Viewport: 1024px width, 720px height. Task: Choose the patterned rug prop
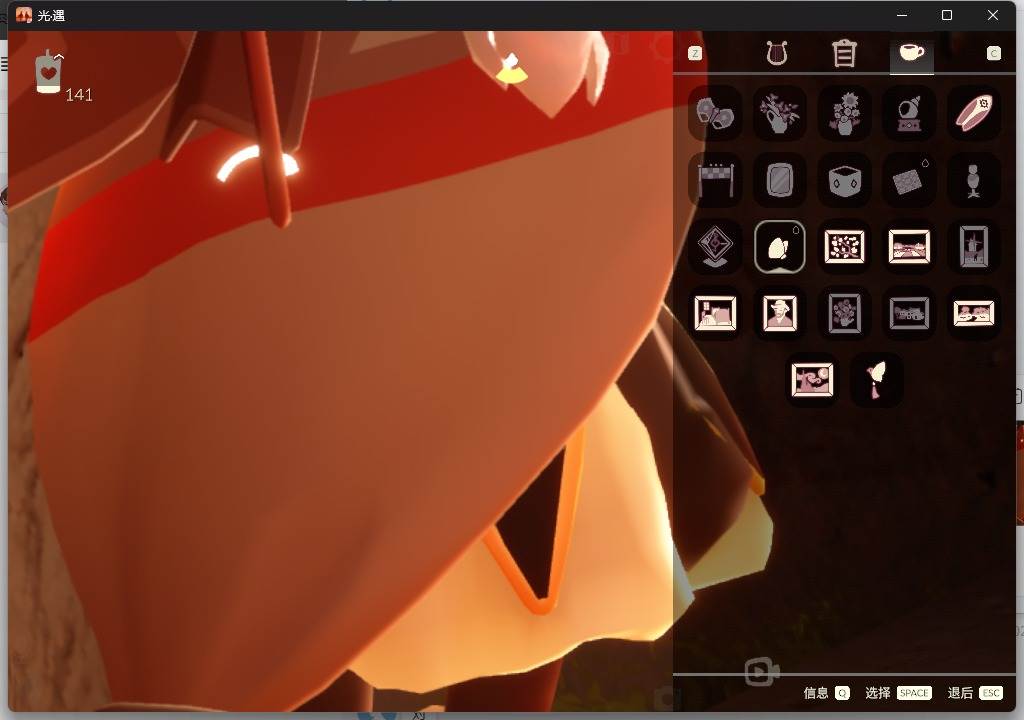(909, 180)
